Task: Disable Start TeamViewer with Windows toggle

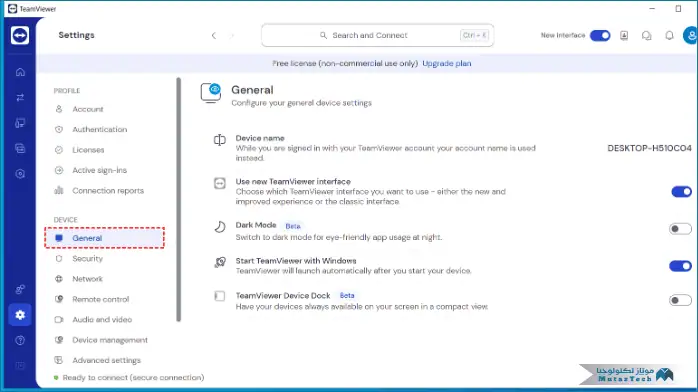Action: pyautogui.click(x=680, y=266)
